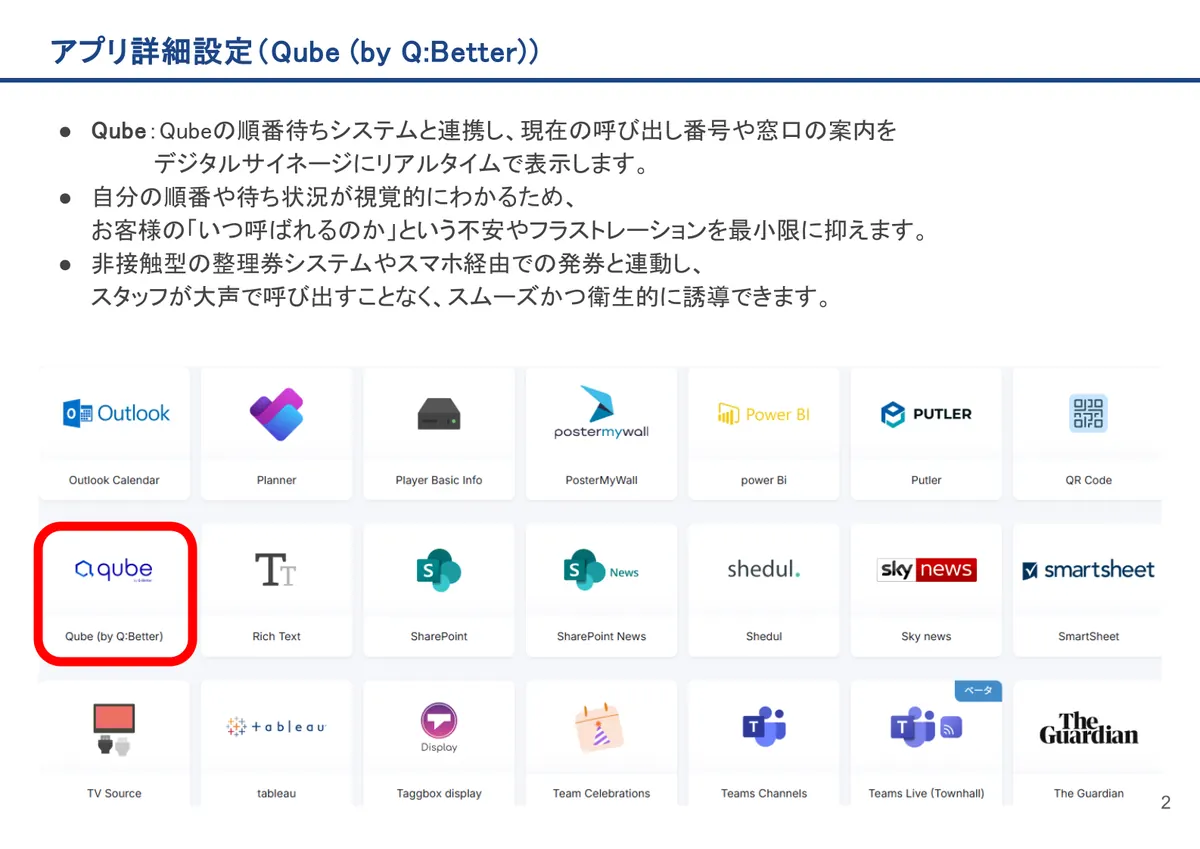
Task: Click the 'Planner' card label
Action: [276, 480]
